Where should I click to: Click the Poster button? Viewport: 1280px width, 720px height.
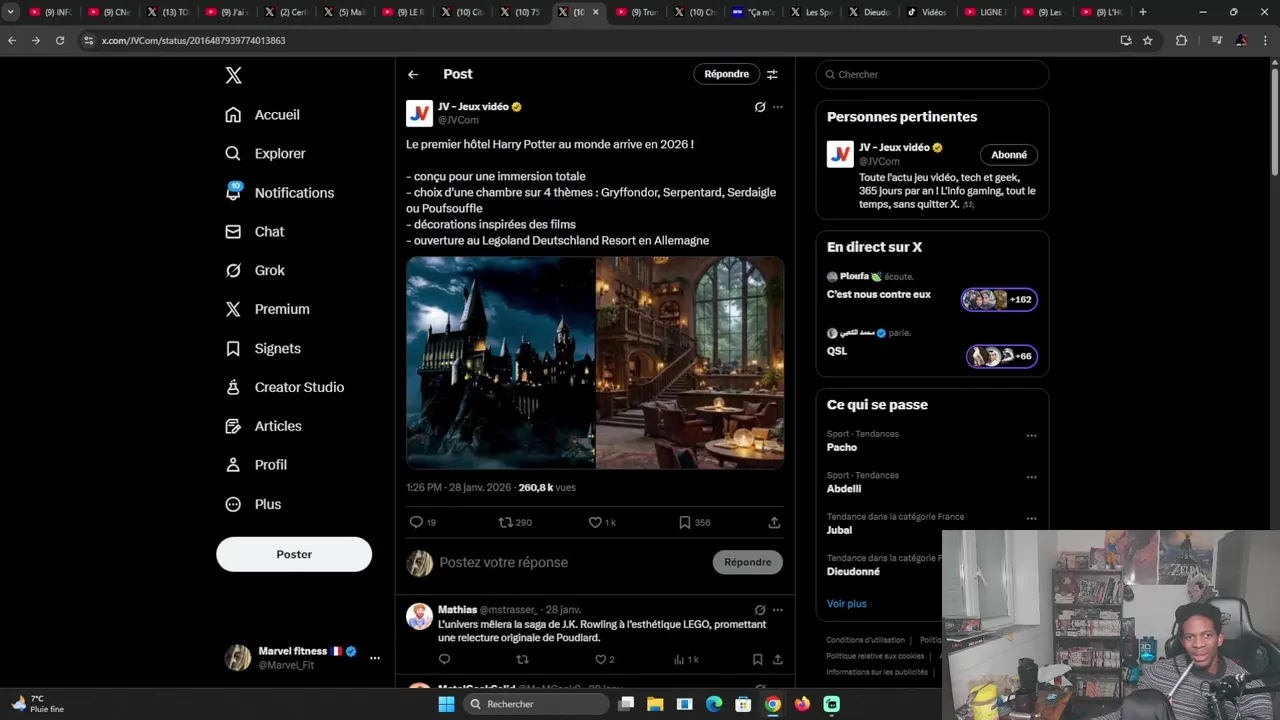[x=294, y=554]
